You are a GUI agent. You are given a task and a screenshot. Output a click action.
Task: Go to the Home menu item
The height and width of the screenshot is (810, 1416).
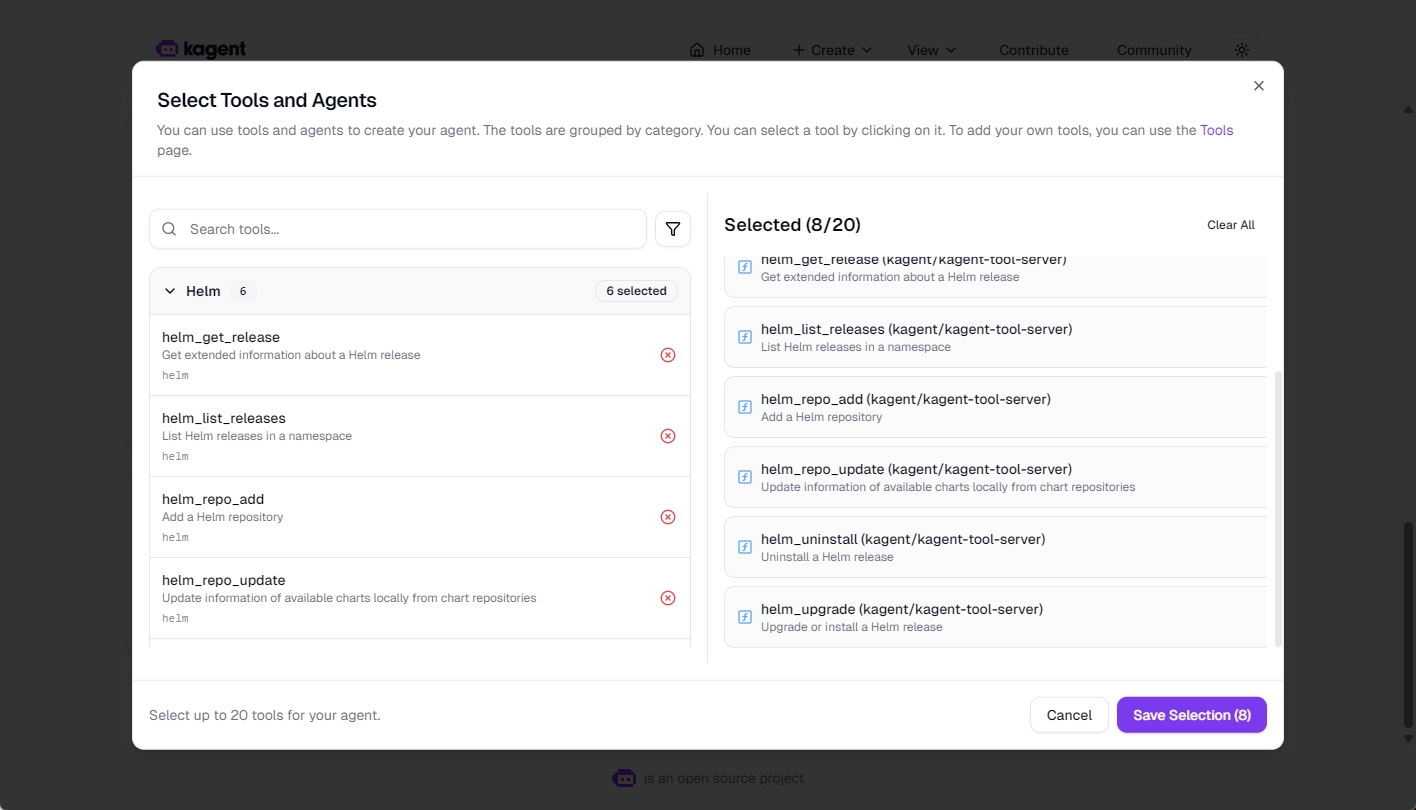720,50
